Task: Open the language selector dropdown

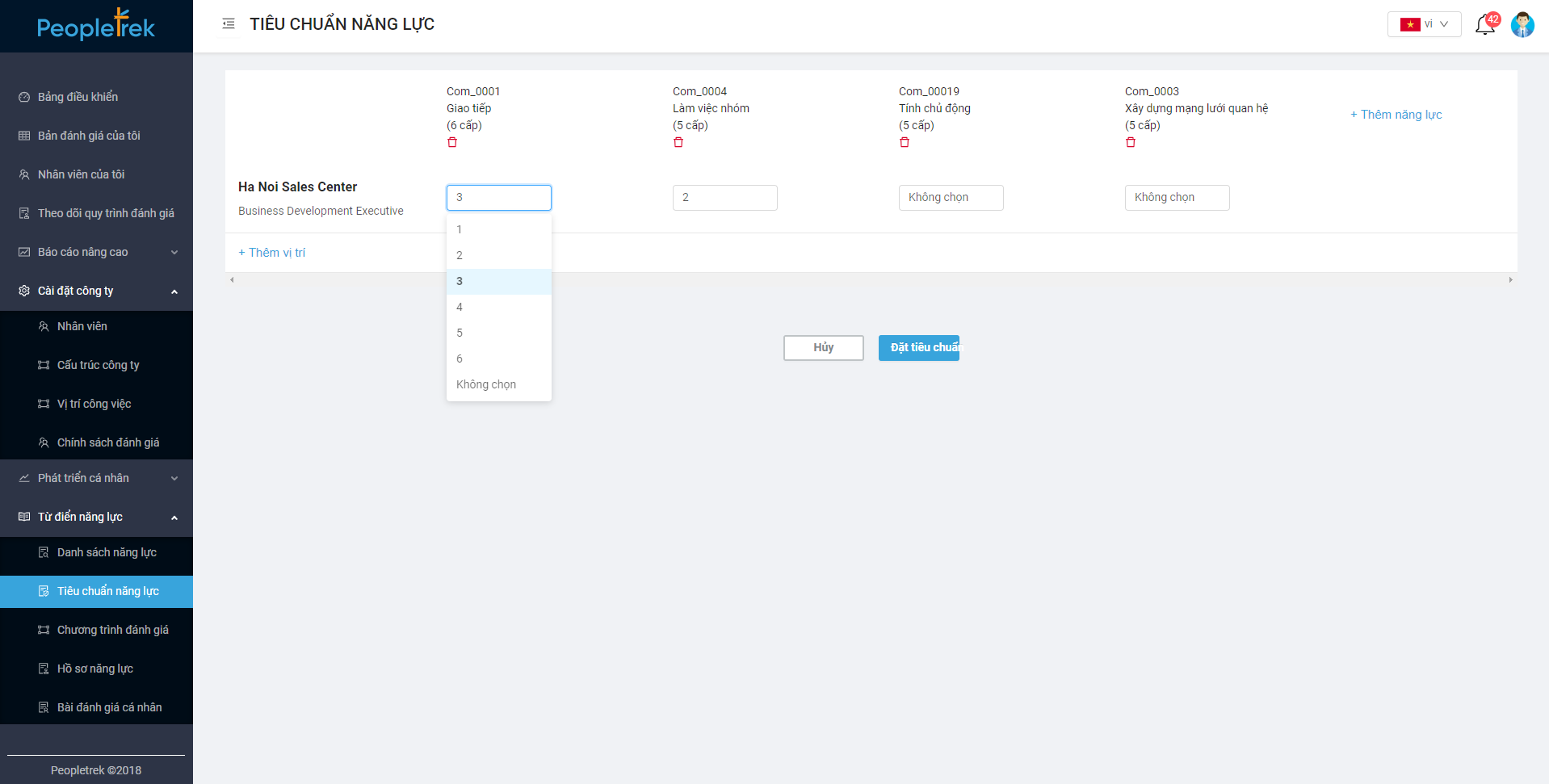Action: tap(1424, 24)
